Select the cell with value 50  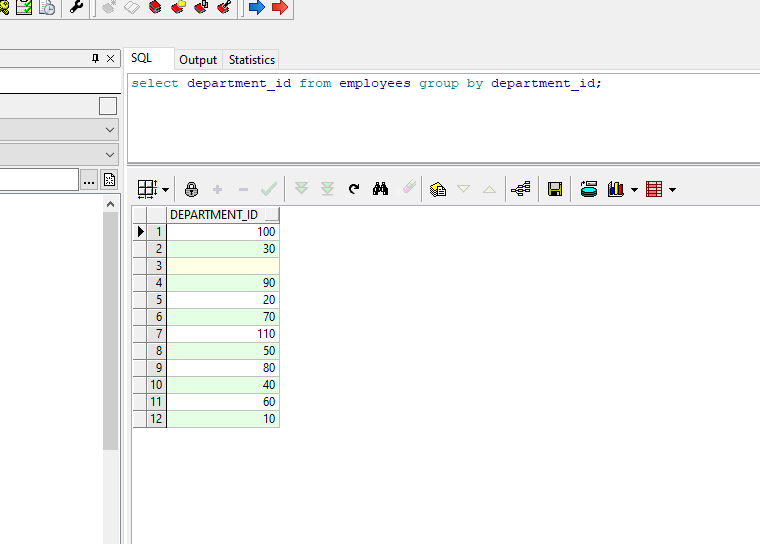223,351
